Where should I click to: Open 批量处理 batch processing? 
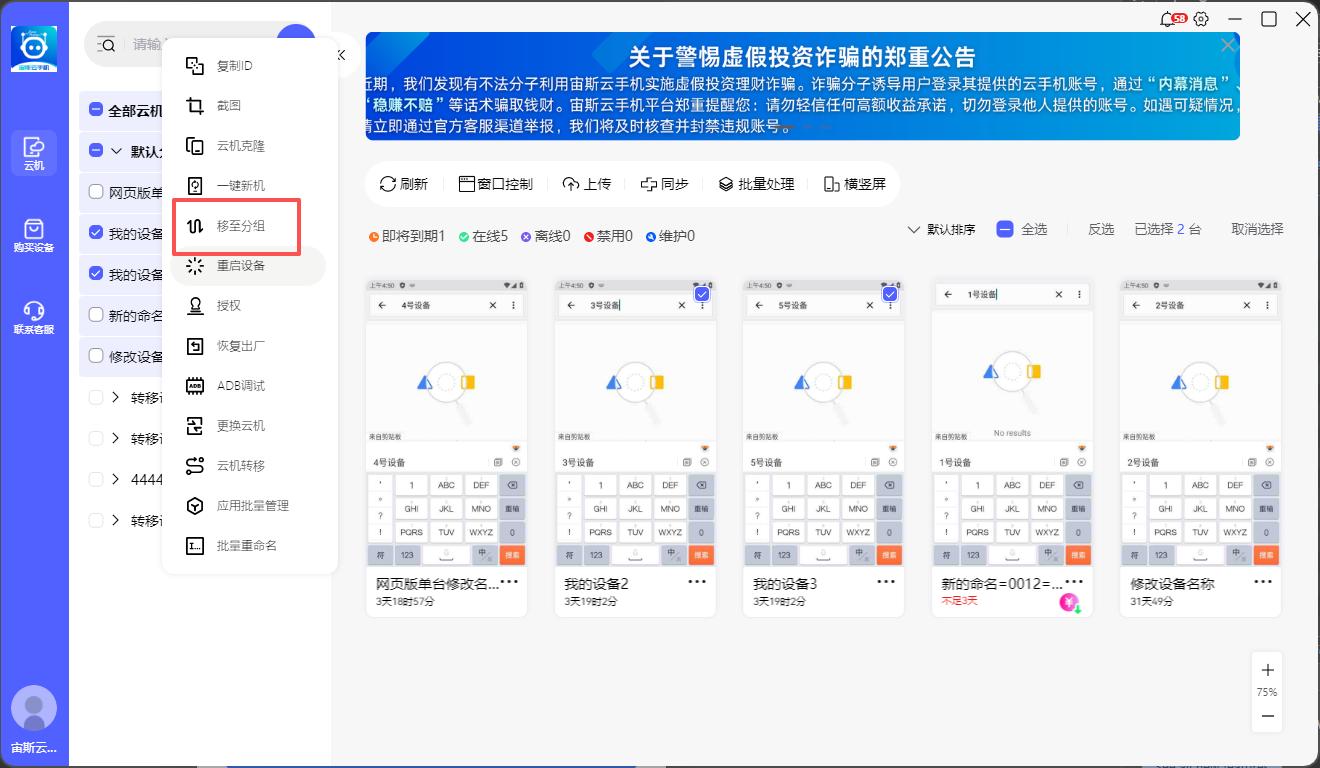[x=757, y=184]
